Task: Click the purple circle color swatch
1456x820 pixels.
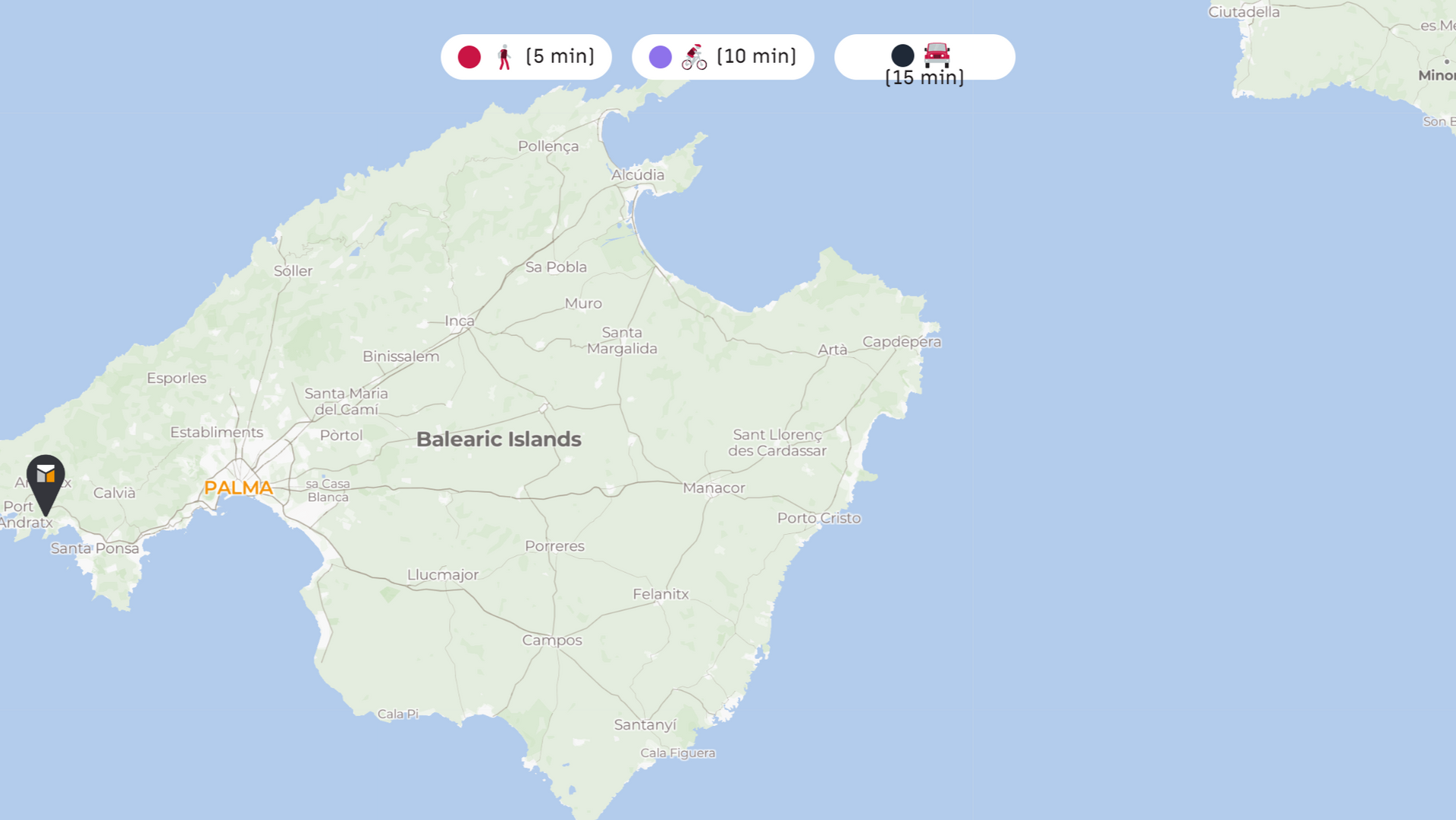Action: (x=661, y=57)
